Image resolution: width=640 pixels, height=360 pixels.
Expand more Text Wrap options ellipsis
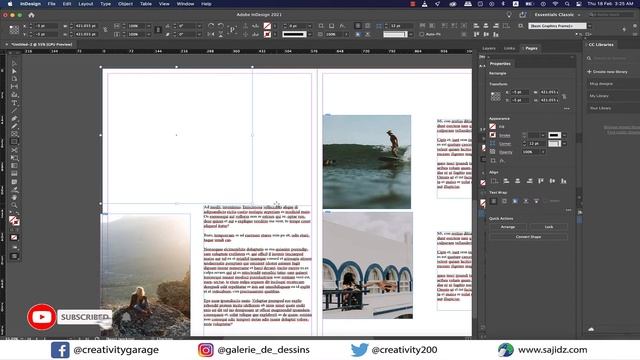pos(568,210)
